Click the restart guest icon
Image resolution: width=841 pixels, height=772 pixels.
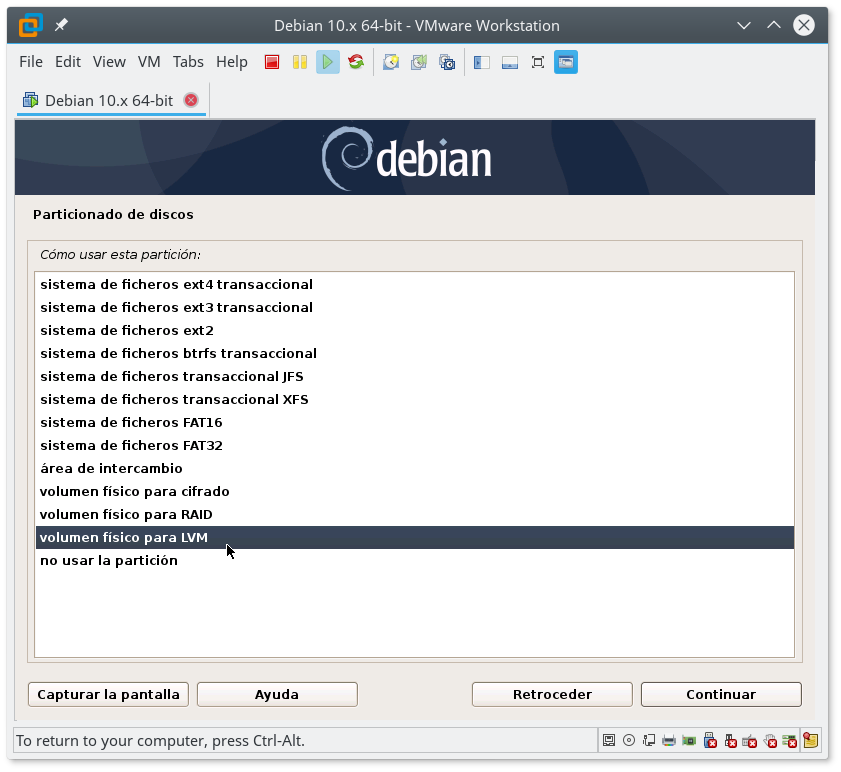click(x=356, y=62)
